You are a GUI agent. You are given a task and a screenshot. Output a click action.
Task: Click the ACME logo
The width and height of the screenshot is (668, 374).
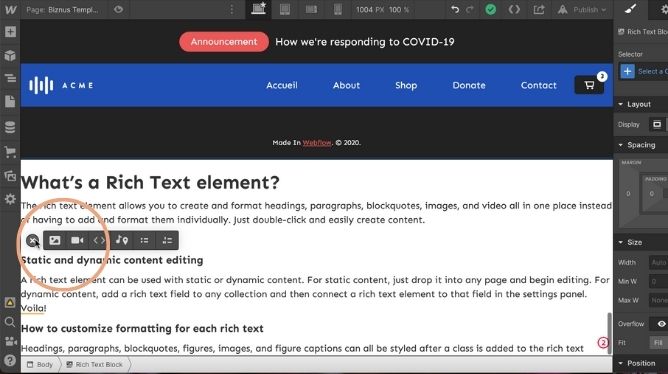(x=61, y=85)
